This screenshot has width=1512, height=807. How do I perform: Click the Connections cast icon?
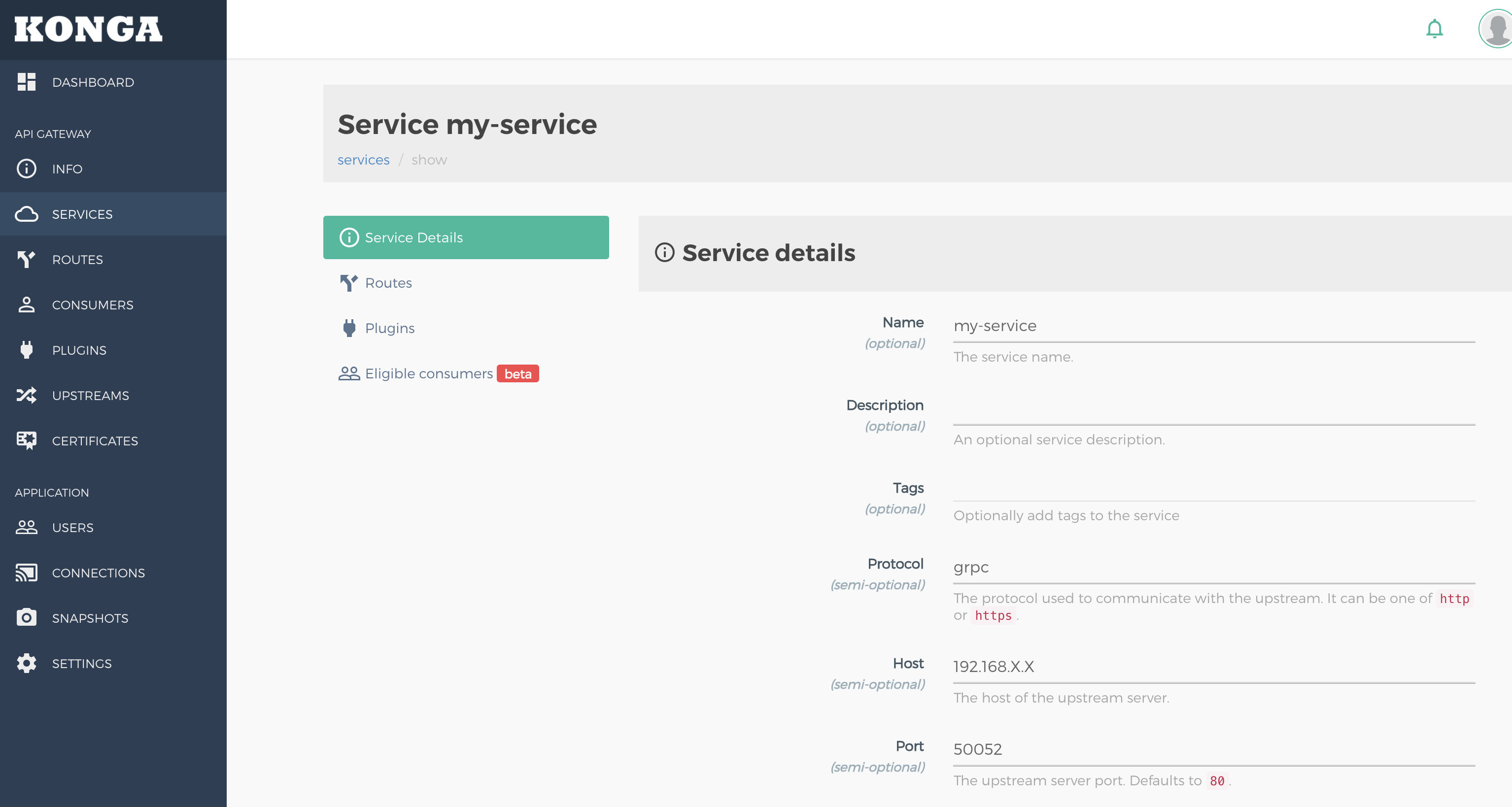(x=27, y=573)
